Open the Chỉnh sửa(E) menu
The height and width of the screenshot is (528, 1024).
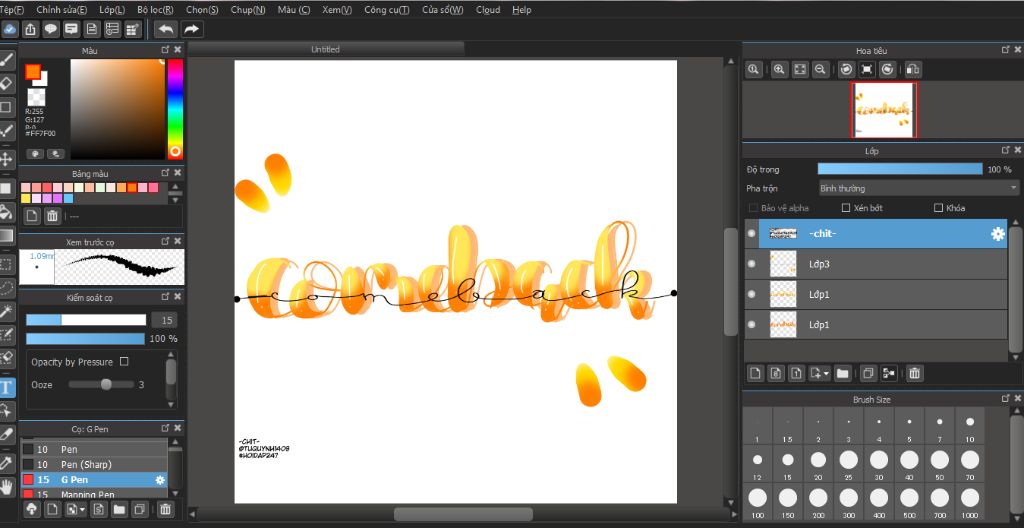tap(61, 10)
